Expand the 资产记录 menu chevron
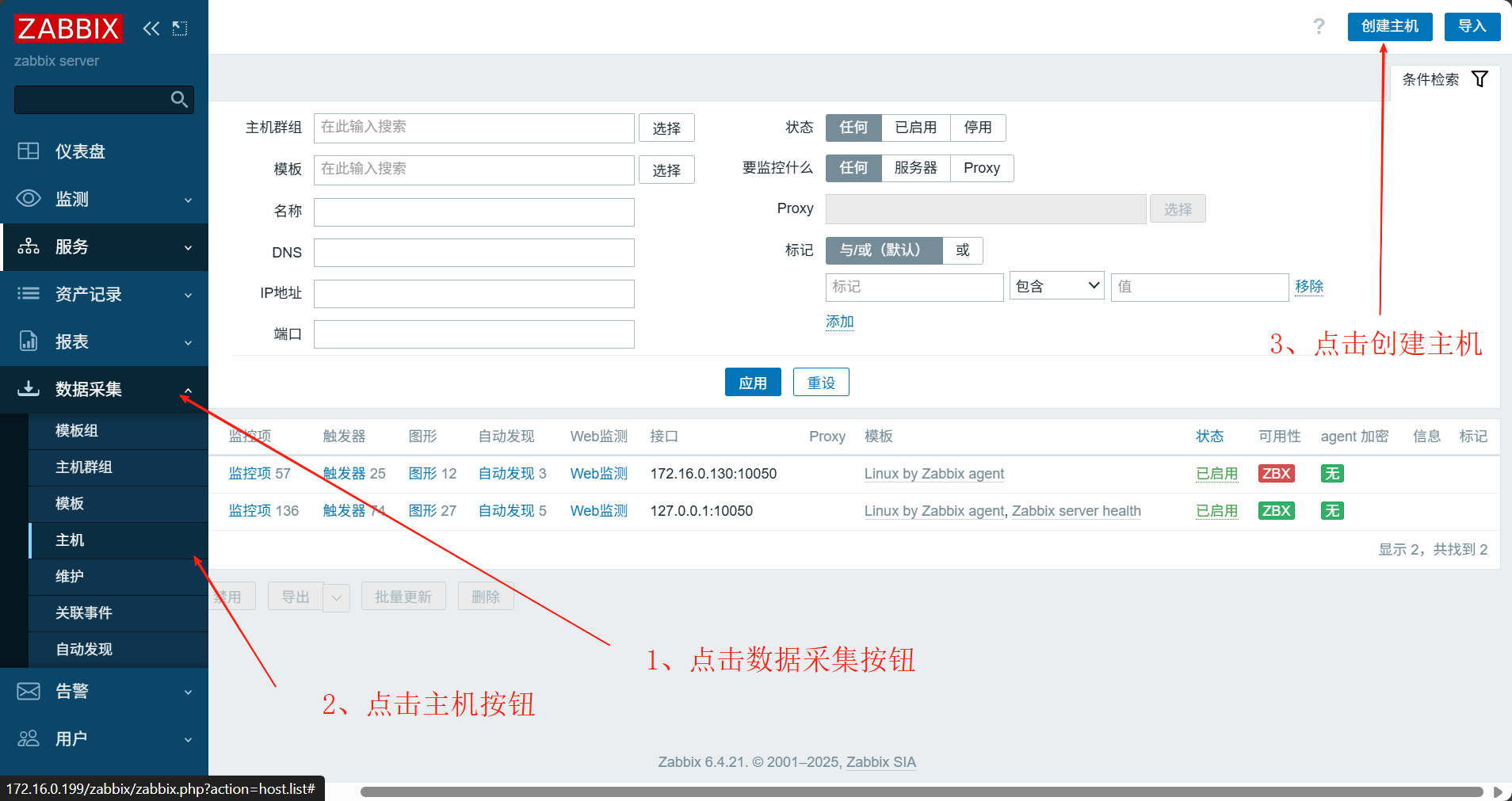Screen dimensions: 1512x801 pyautogui.click(x=188, y=295)
